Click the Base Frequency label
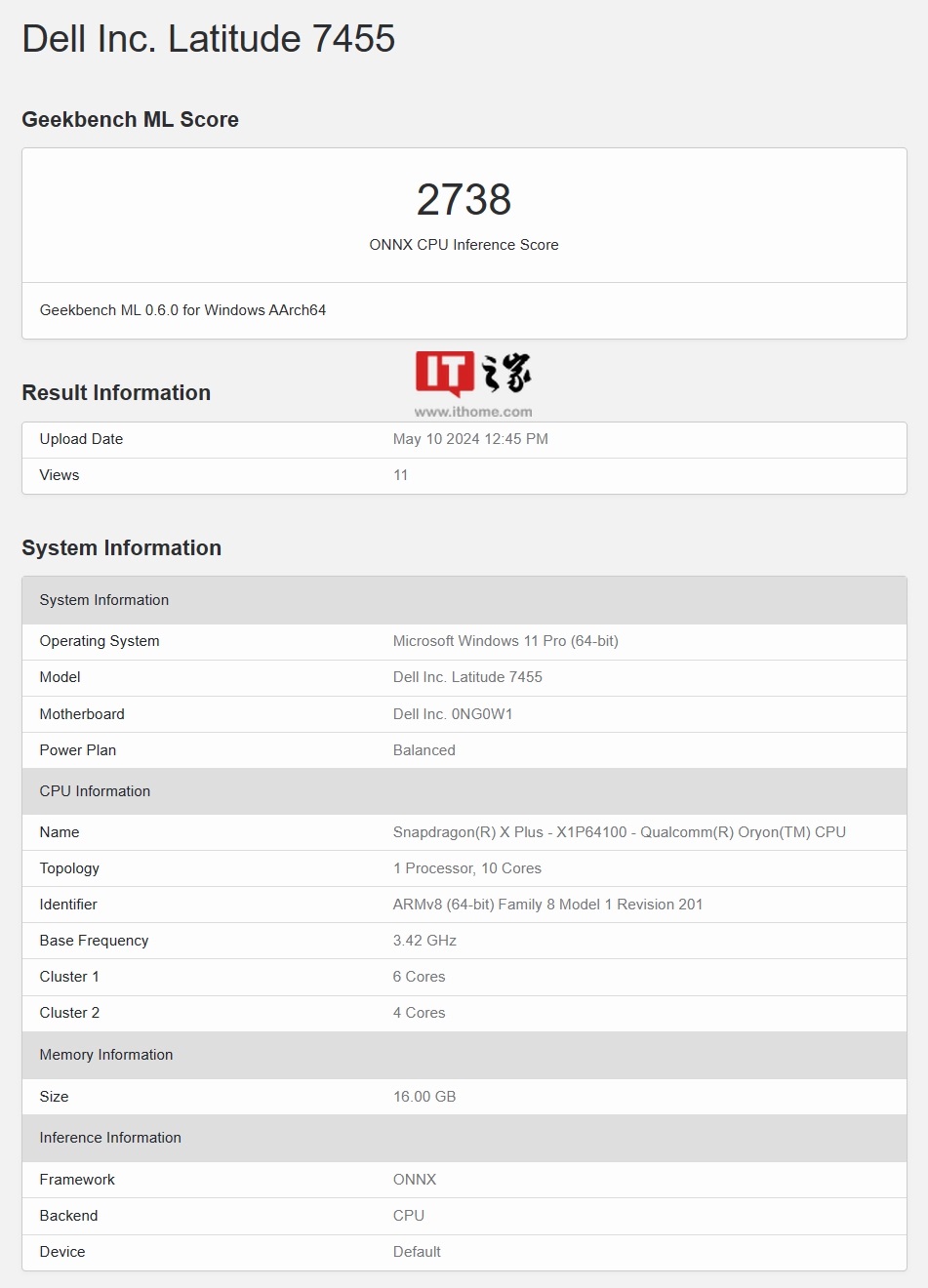 click(x=94, y=941)
